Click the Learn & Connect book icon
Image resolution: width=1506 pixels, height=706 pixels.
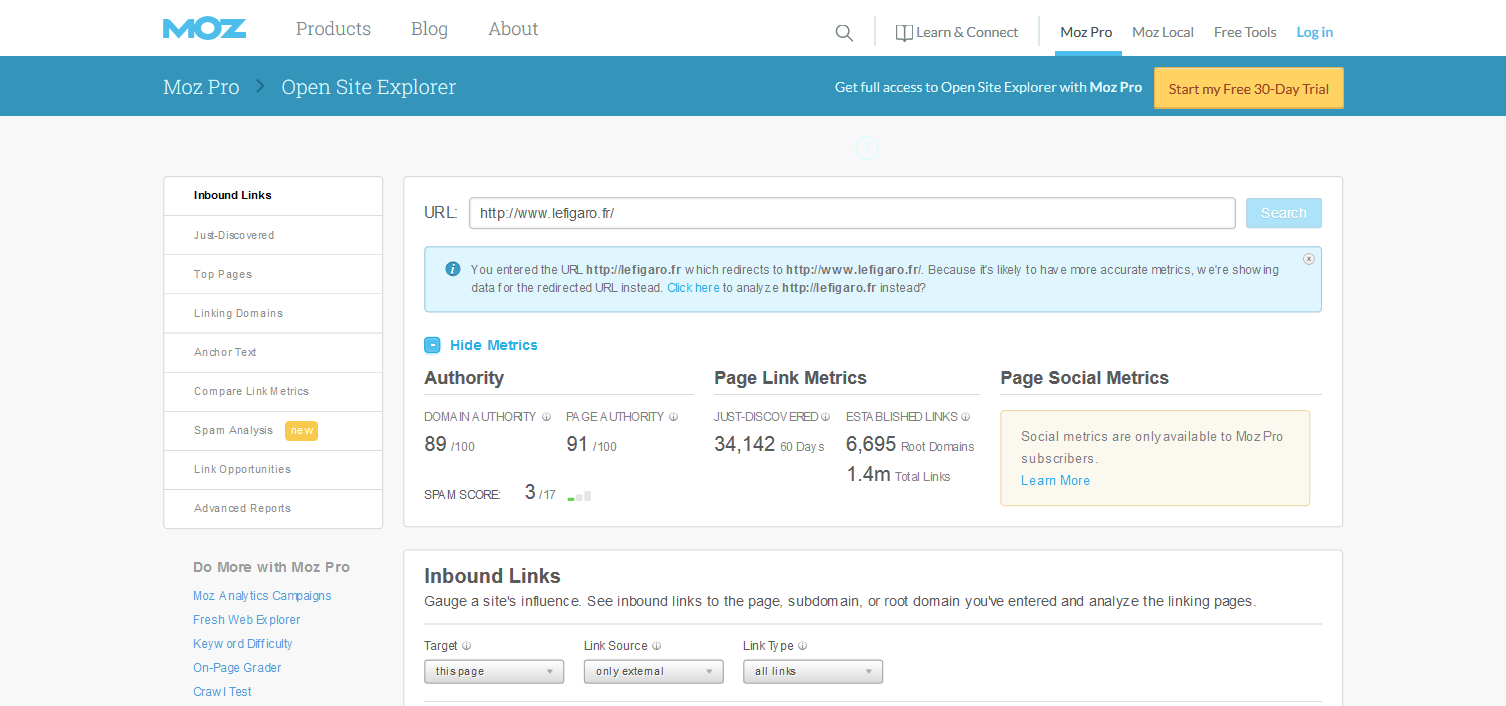[904, 33]
